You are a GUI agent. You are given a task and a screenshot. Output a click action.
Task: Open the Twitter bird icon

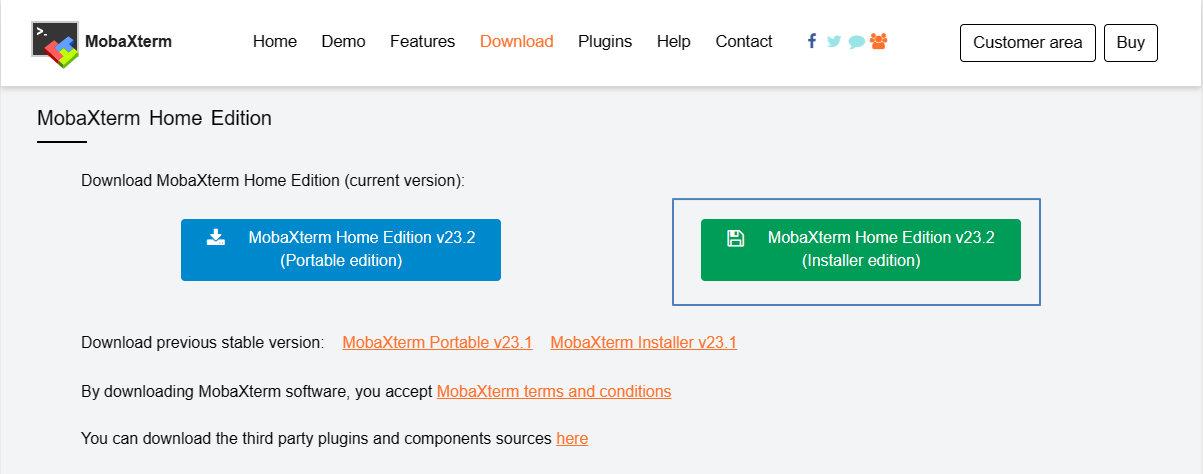click(x=834, y=42)
